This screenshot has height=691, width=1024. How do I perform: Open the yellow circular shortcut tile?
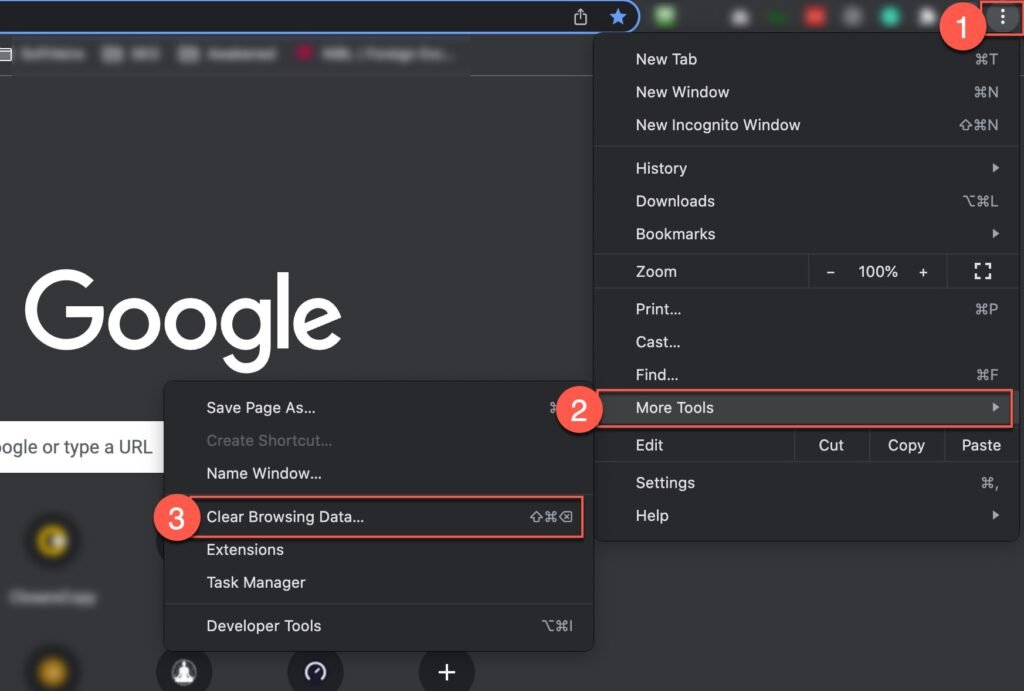coord(52,540)
